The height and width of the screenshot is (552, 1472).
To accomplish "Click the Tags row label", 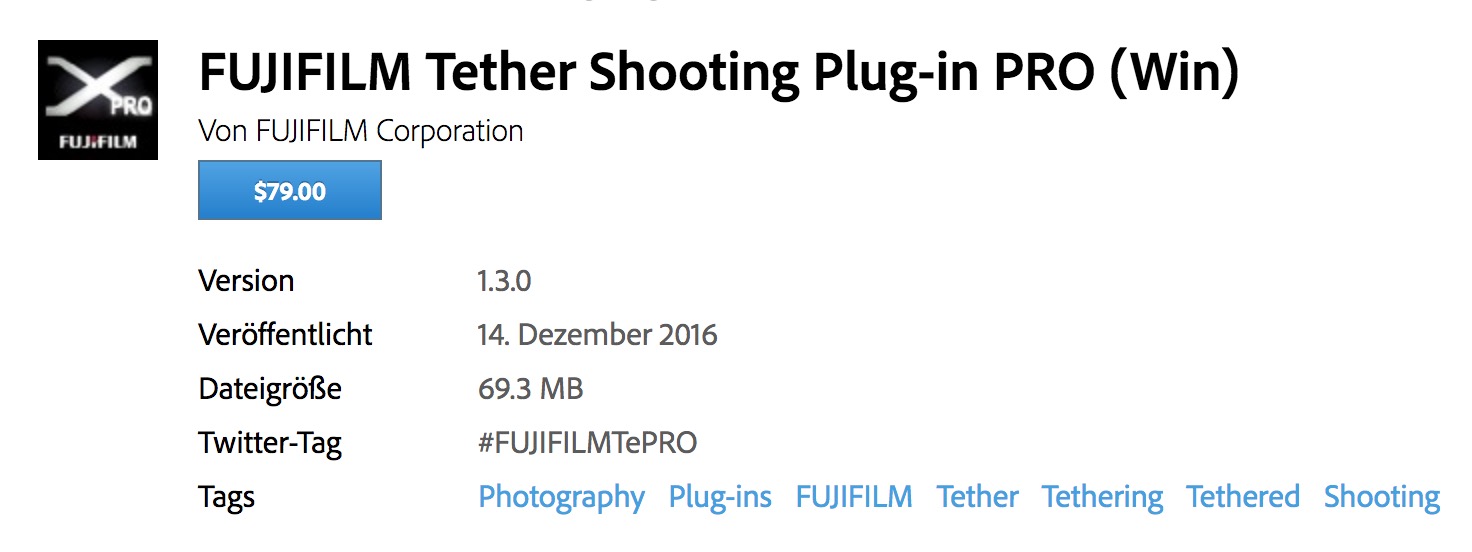I will [x=226, y=497].
